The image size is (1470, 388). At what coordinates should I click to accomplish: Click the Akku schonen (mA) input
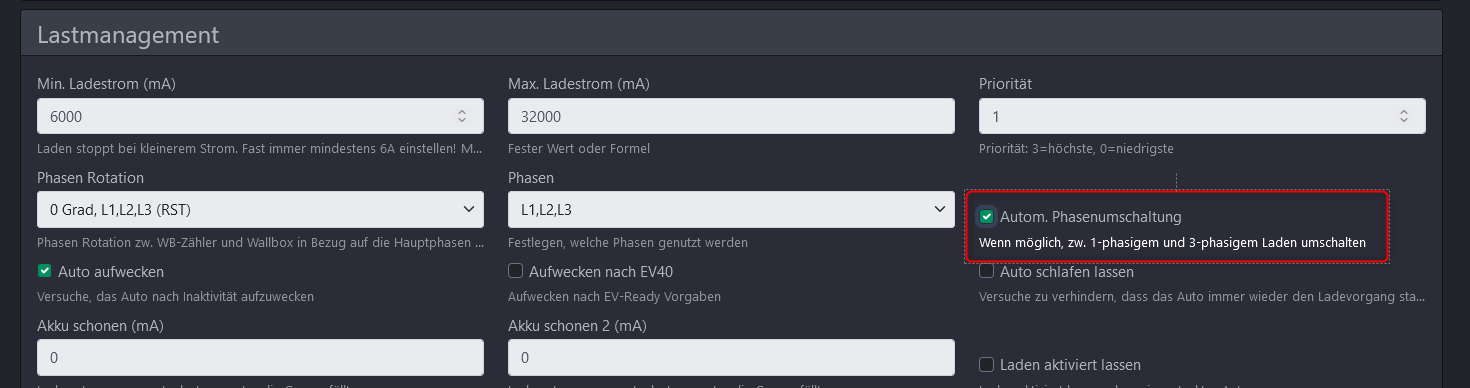coord(260,358)
